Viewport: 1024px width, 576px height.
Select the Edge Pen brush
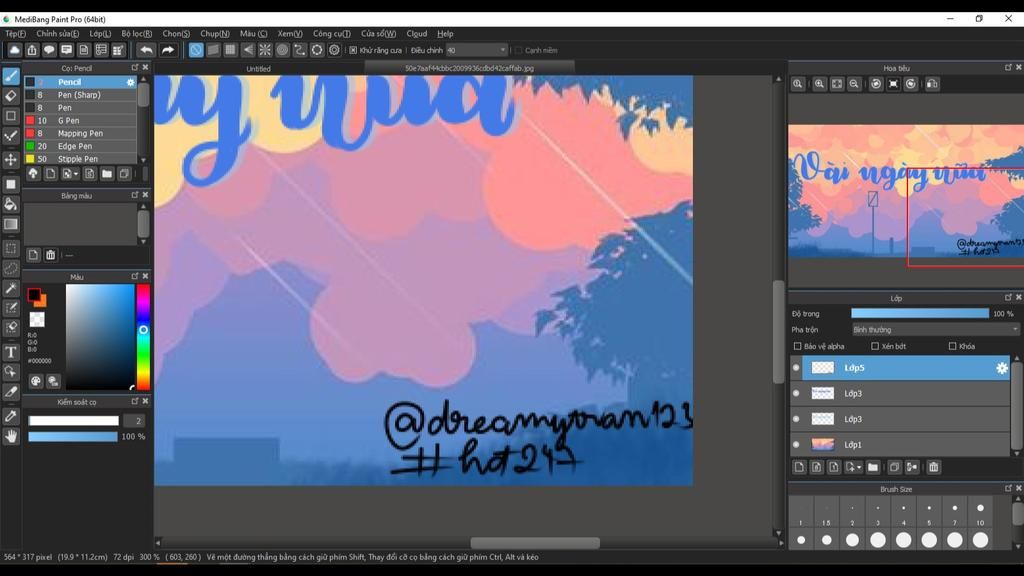[x=80, y=146]
